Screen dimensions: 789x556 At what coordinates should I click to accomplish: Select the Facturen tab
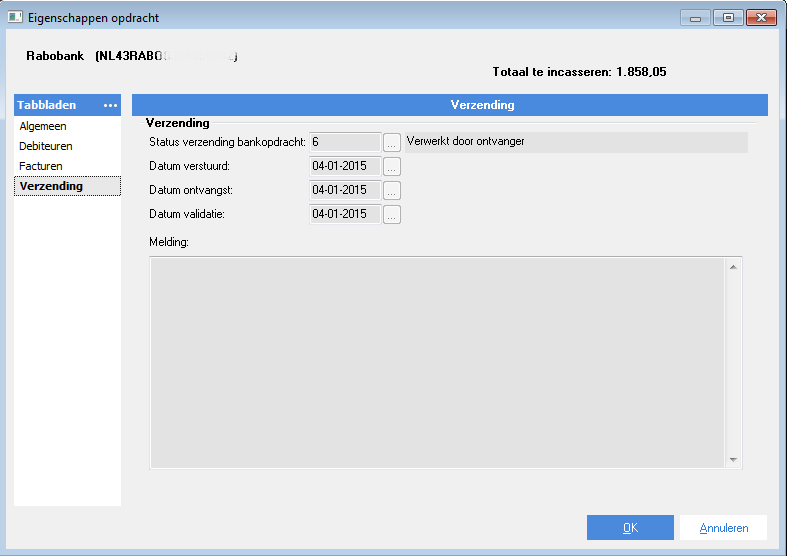pyautogui.click(x=41, y=166)
